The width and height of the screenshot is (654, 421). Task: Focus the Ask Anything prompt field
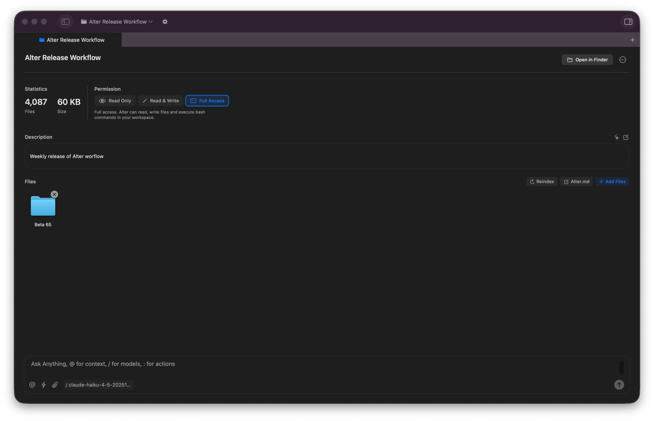pos(321,364)
